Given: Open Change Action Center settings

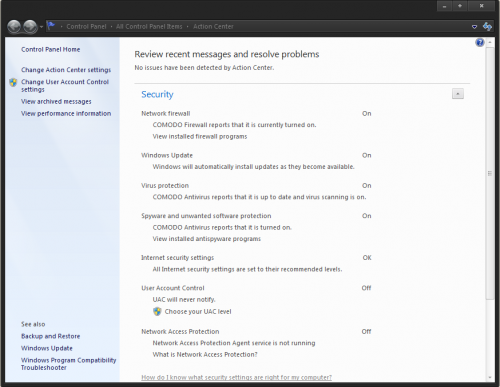Looking at the screenshot, I should [66, 70].
